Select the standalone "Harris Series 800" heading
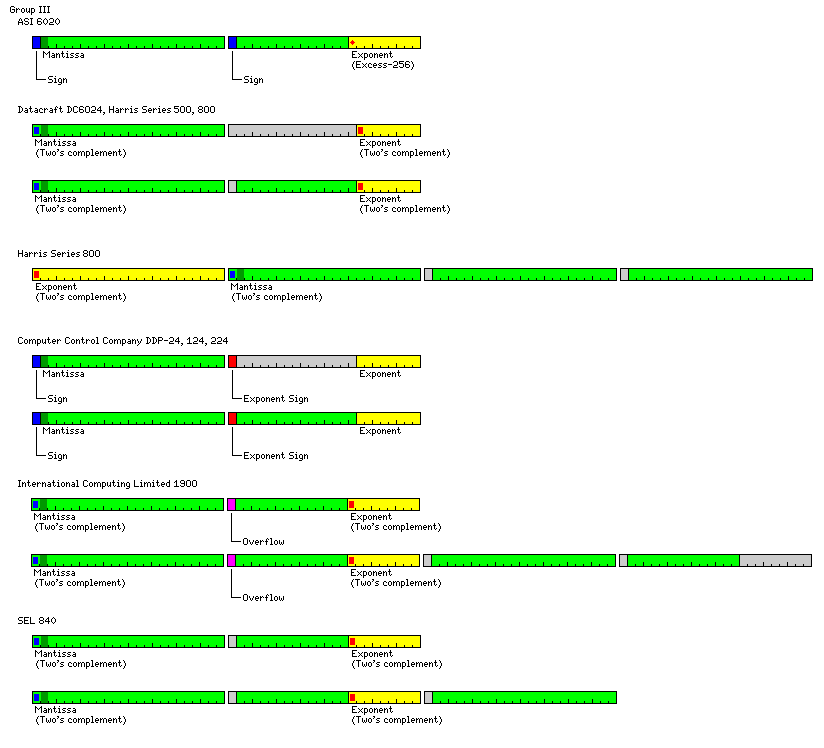This screenshot has height=748, width=824. [x=59, y=253]
